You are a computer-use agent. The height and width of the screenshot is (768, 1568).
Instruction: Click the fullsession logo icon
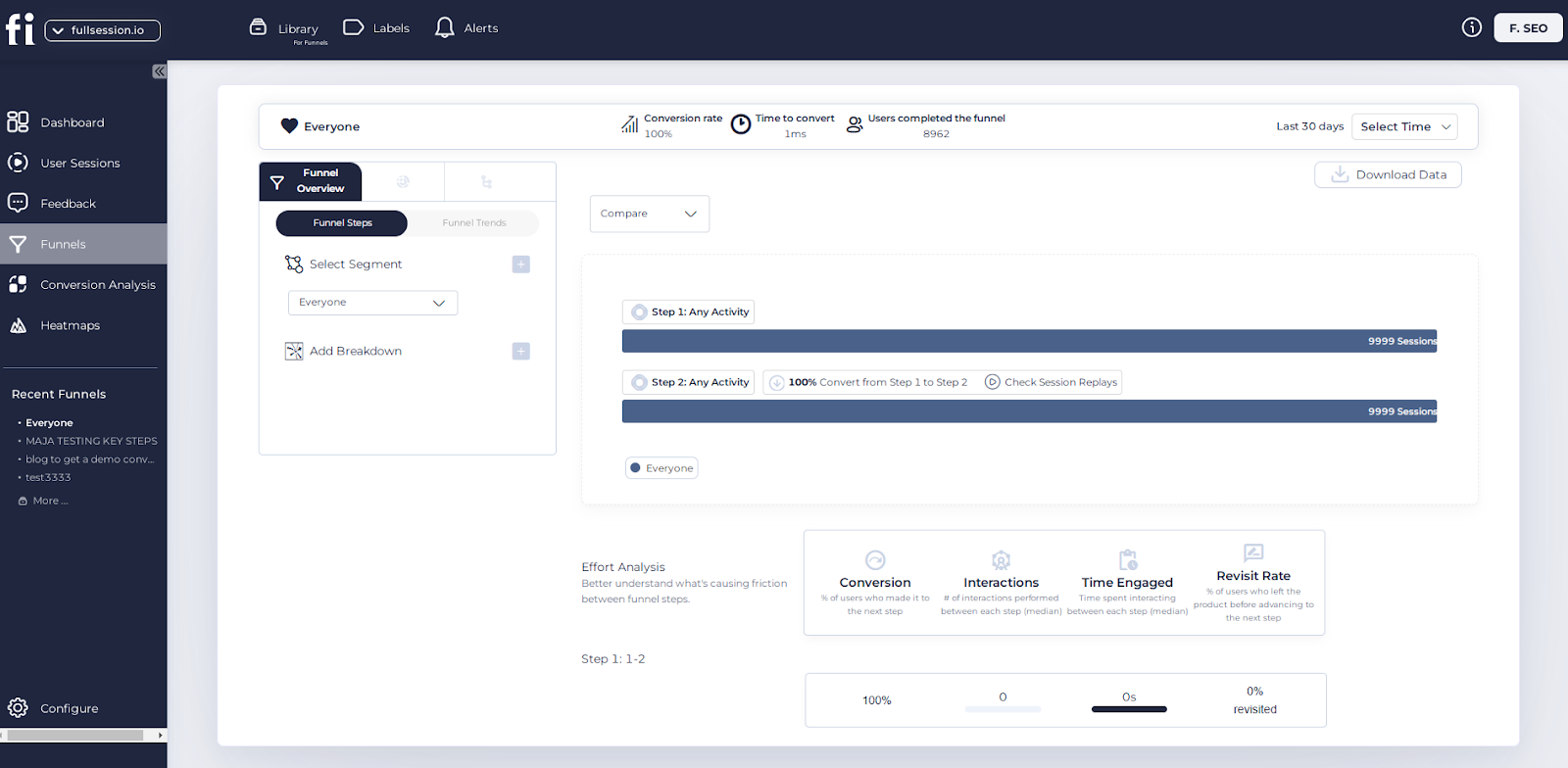20,29
